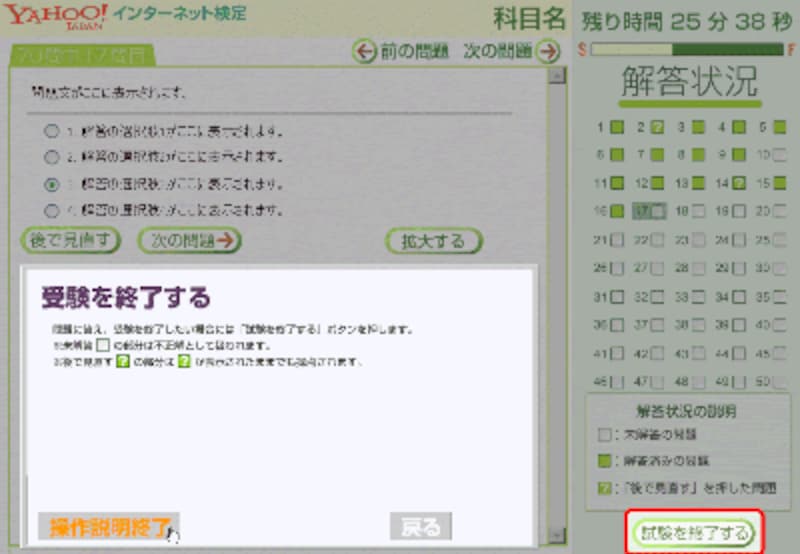The width and height of the screenshot is (800, 554).
Task: Jump to question 20 status box
Action: point(780,211)
